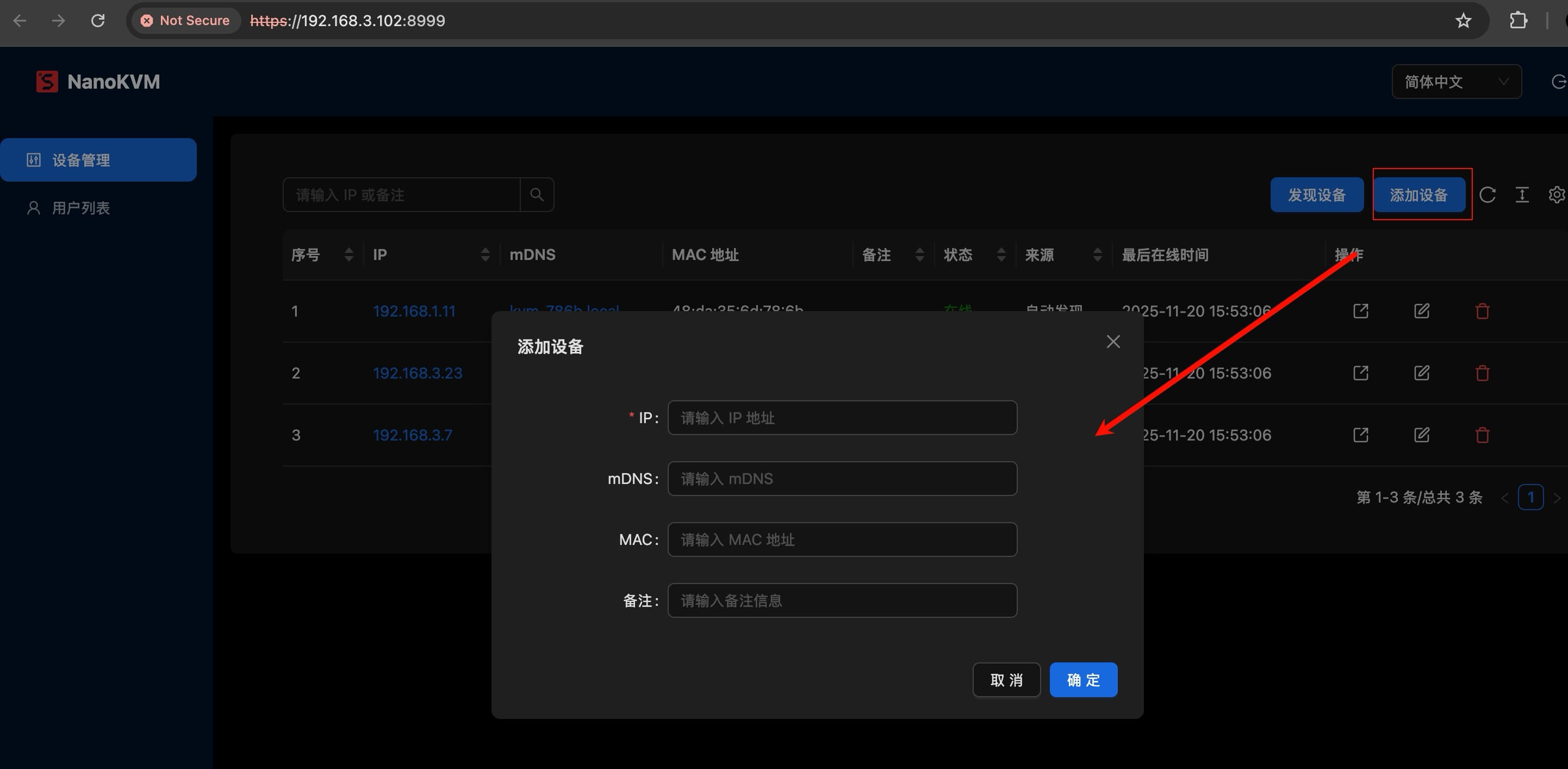
Task: Delete the 192.168.3.7 device row
Action: pos(1482,435)
